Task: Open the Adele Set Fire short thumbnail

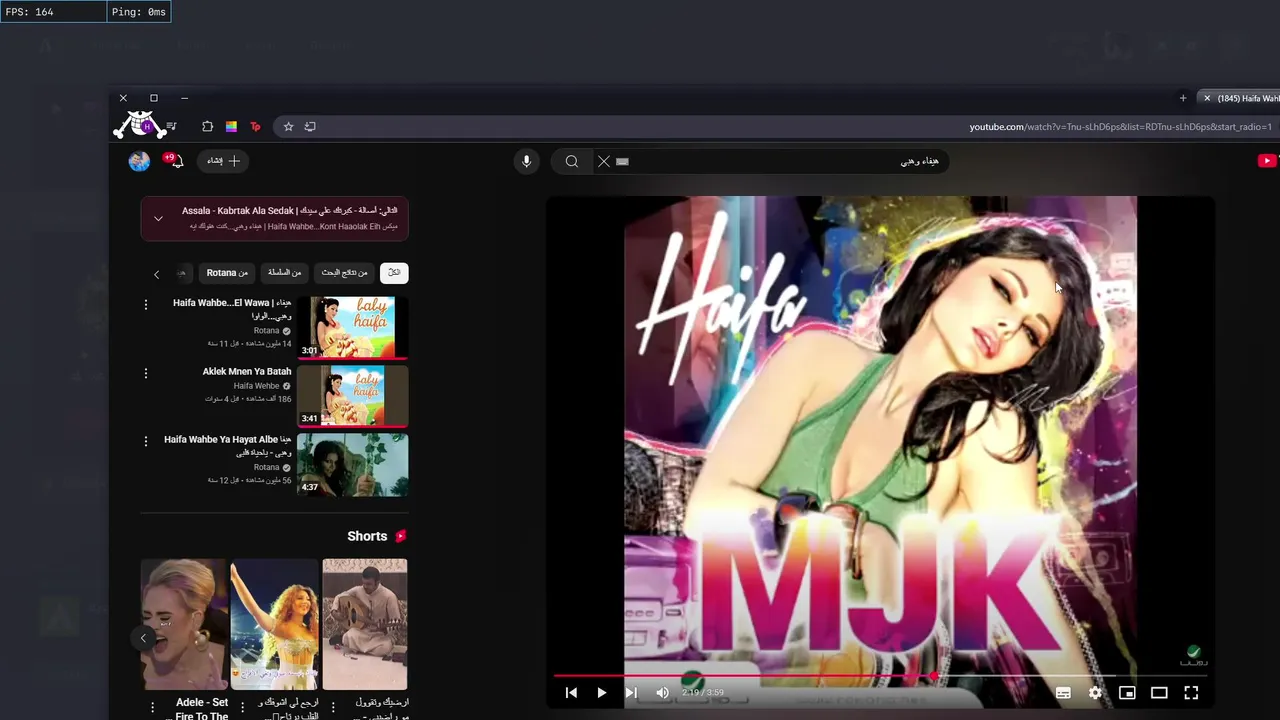Action: (183, 624)
